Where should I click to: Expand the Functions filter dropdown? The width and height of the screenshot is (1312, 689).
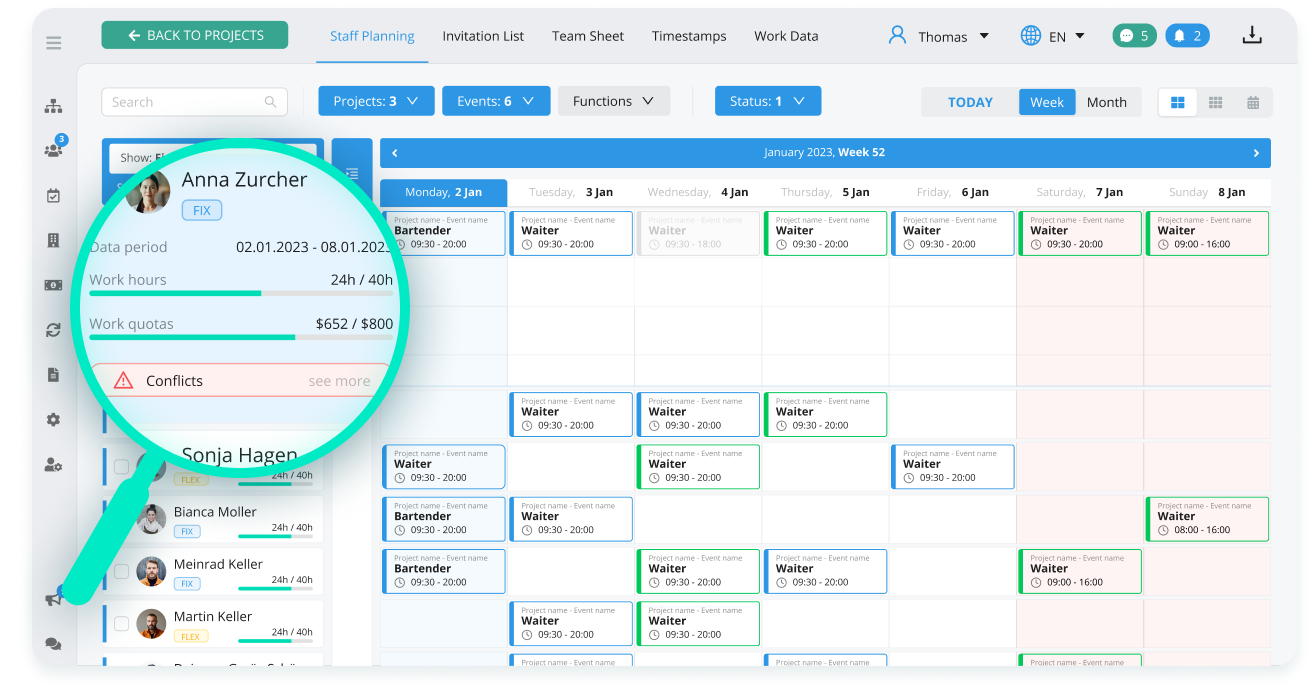click(x=613, y=100)
